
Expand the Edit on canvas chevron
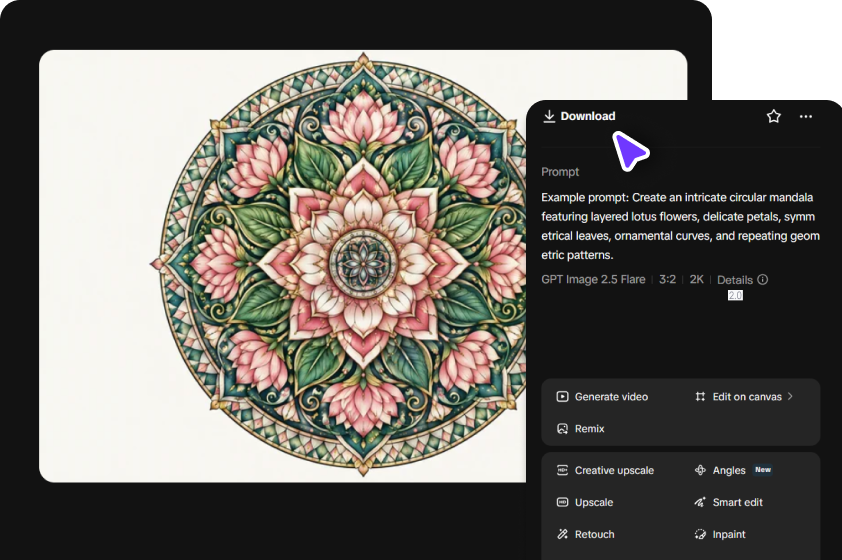790,396
